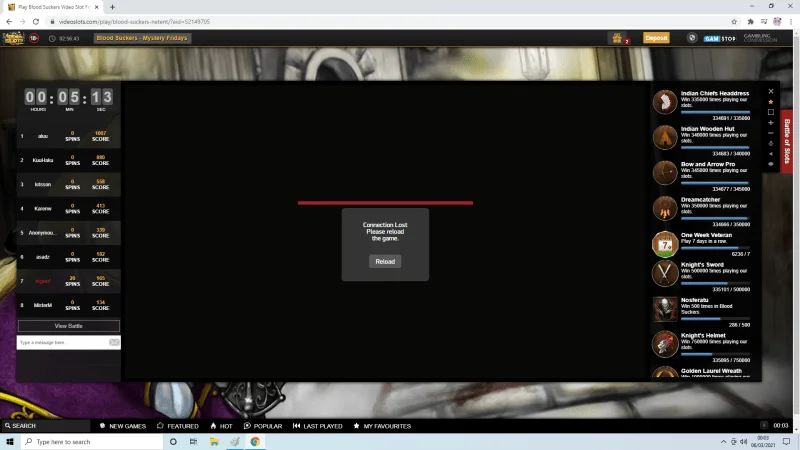This screenshot has height=450, width=800.
Task: Click the fullscreen square icon in side panel
Action: tap(771, 112)
